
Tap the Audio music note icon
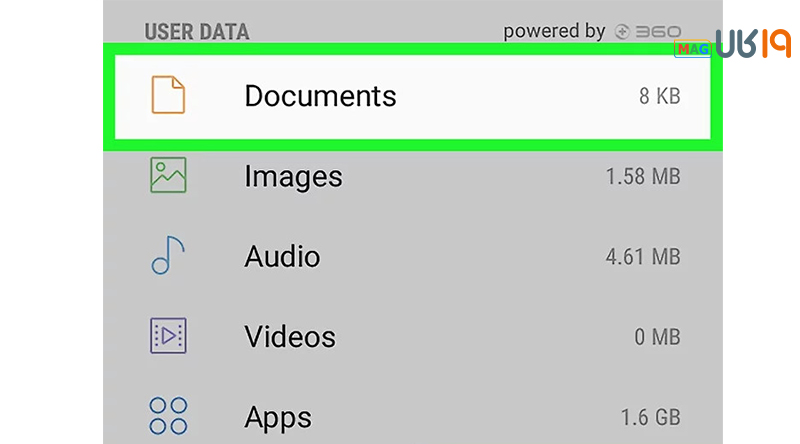[x=168, y=255]
